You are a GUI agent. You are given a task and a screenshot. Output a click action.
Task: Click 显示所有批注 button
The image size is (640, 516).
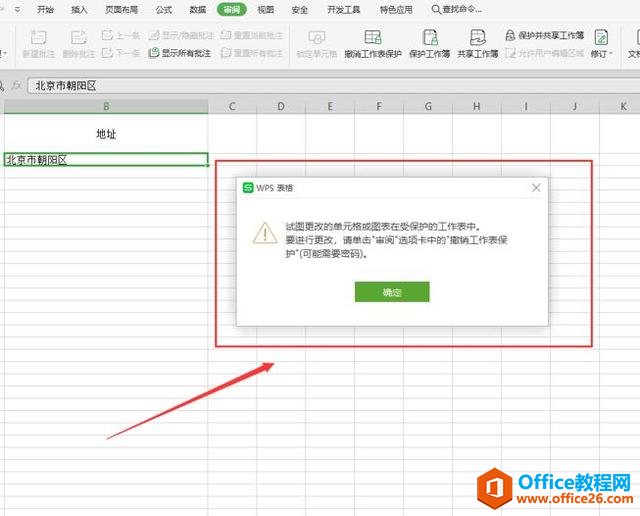pyautogui.click(x=180, y=53)
